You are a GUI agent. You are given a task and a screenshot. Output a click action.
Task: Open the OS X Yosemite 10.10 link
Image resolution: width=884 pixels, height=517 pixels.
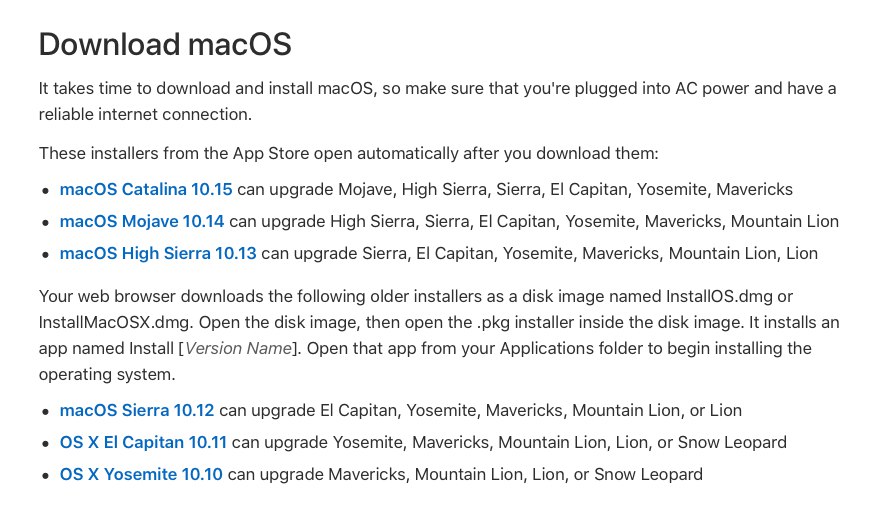[x=141, y=475]
